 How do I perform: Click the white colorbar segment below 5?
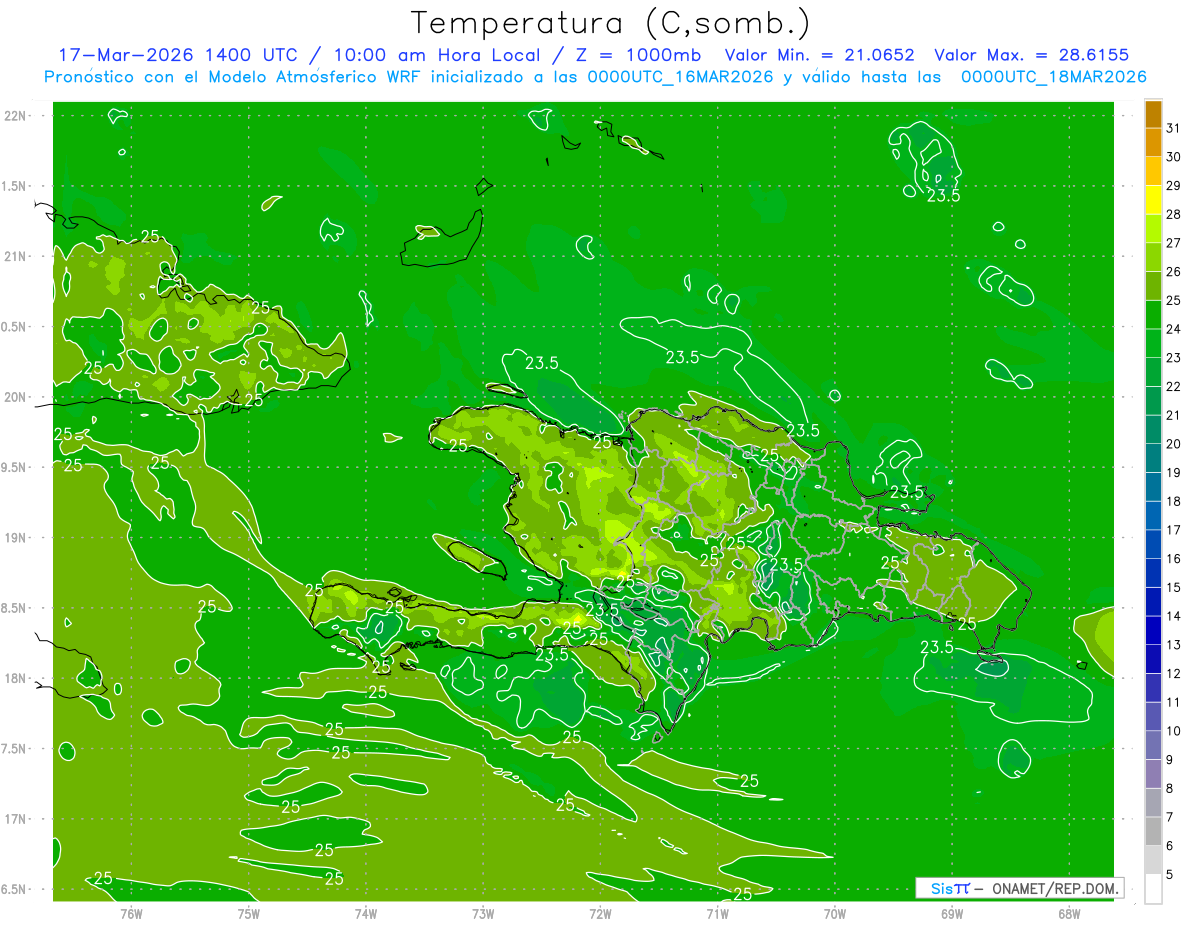1153,889
